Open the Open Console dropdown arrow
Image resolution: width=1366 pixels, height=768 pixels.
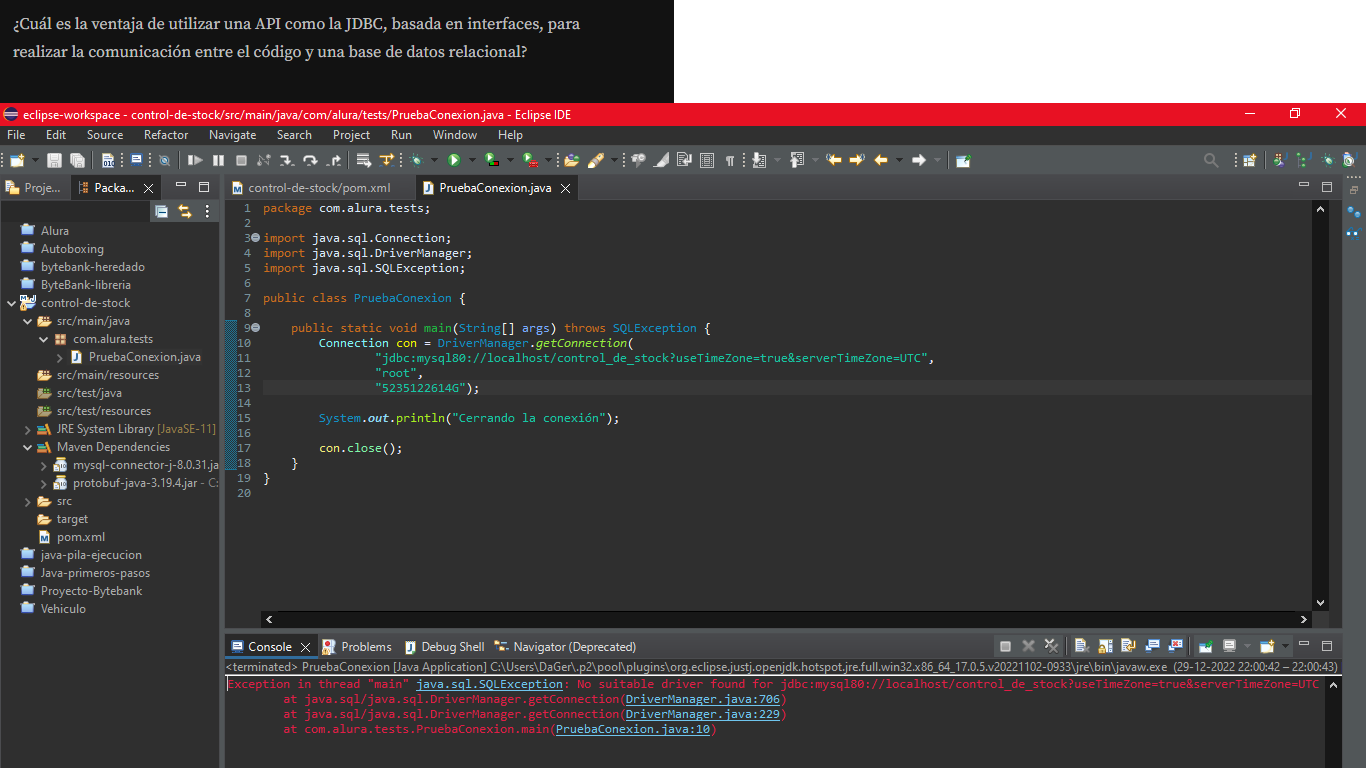(1286, 646)
